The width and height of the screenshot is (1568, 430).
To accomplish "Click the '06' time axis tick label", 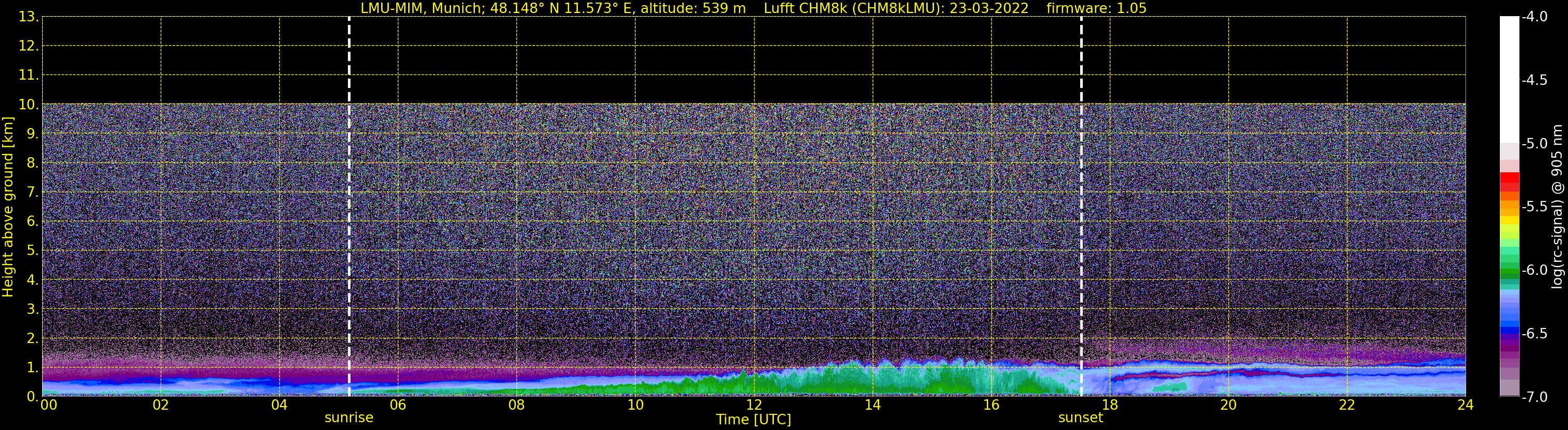I will [x=398, y=405].
